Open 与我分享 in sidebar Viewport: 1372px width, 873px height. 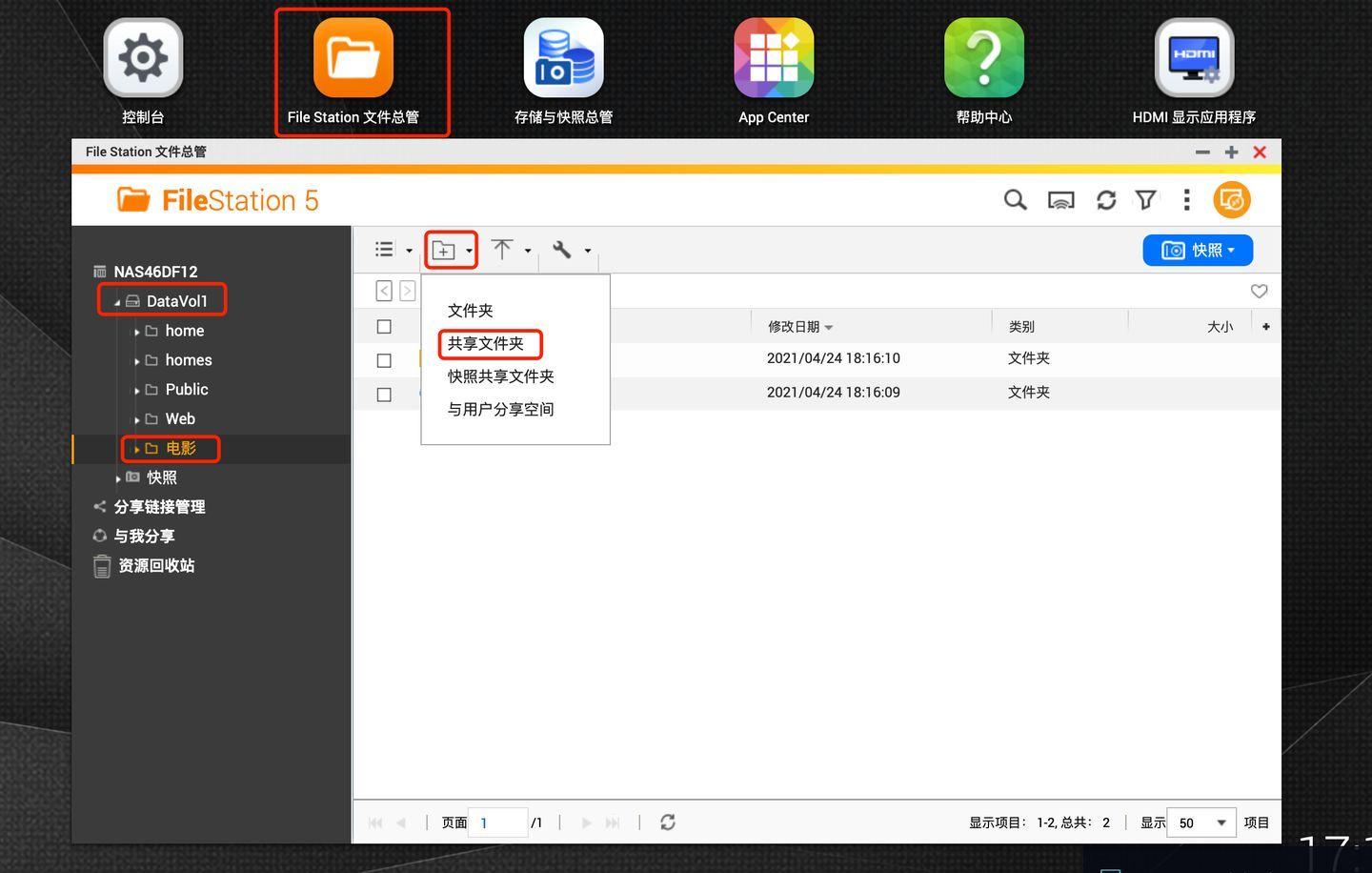coord(145,537)
